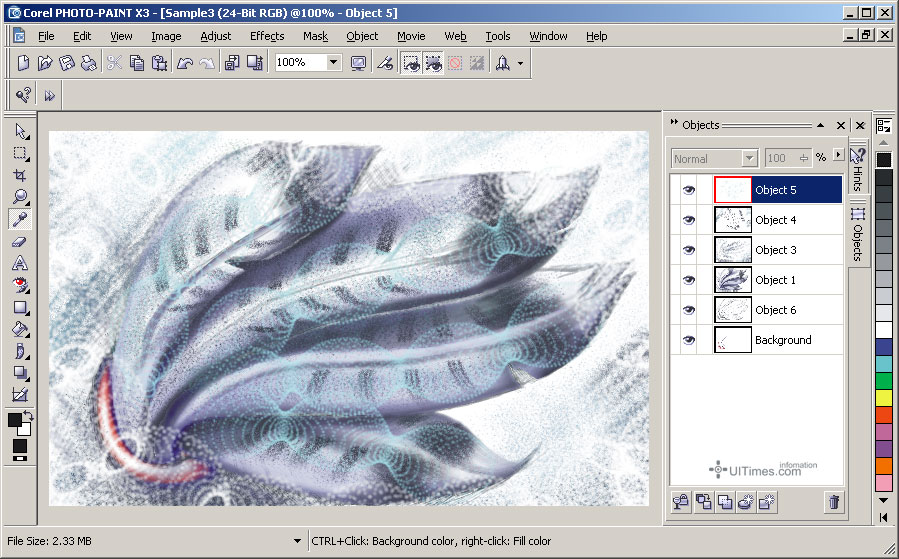Click the Open file icon

45,62
